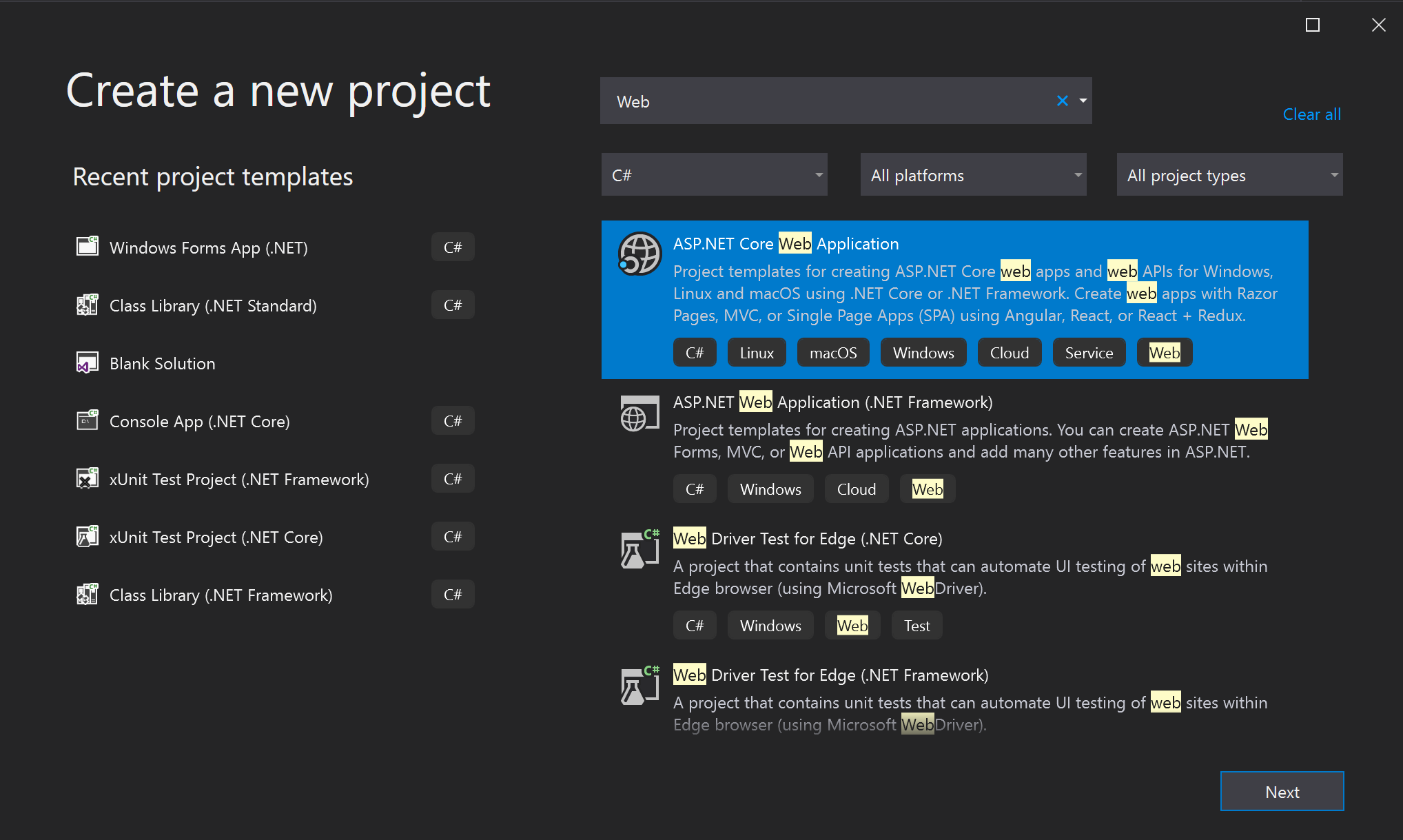Clear the Web search filter tag
Image resolution: width=1403 pixels, height=840 pixels.
click(1062, 100)
